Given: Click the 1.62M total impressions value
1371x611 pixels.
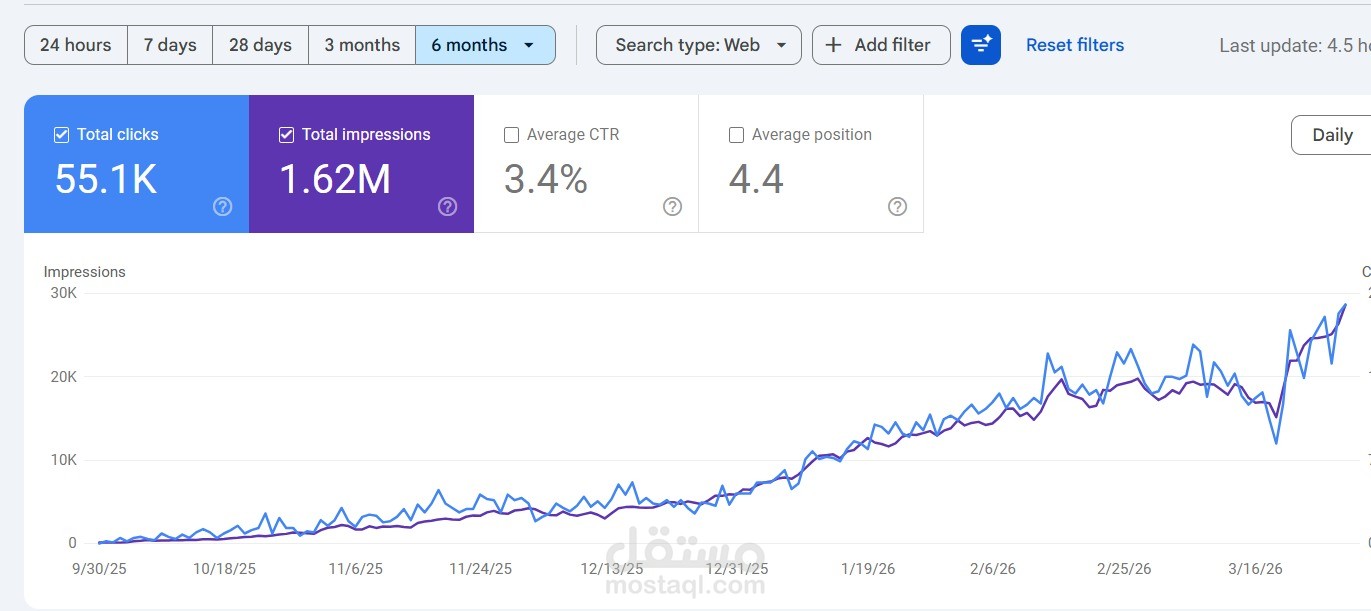Looking at the screenshot, I should [335, 179].
